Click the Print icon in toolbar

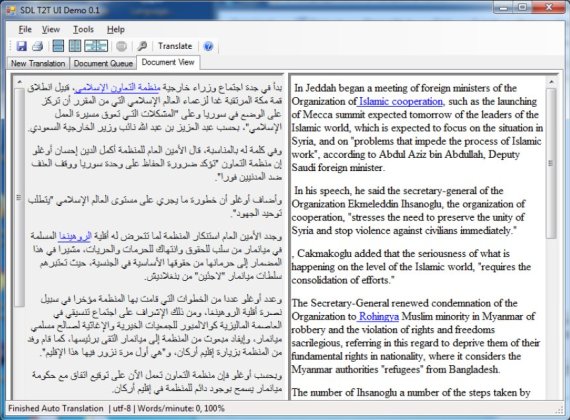click(x=38, y=46)
